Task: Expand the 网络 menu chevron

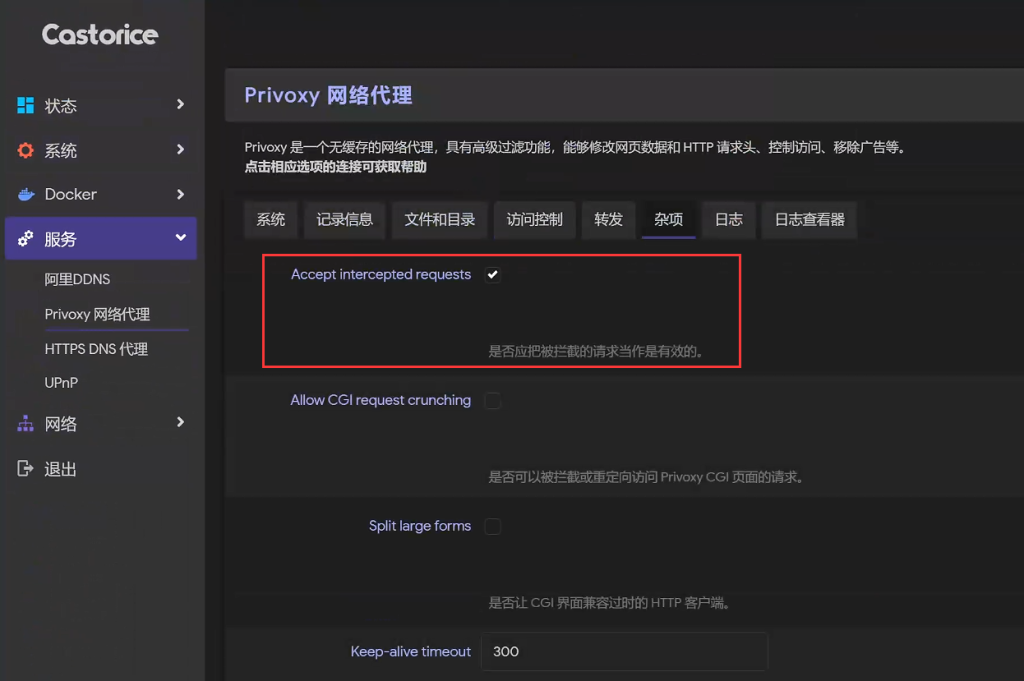Action: (180, 423)
